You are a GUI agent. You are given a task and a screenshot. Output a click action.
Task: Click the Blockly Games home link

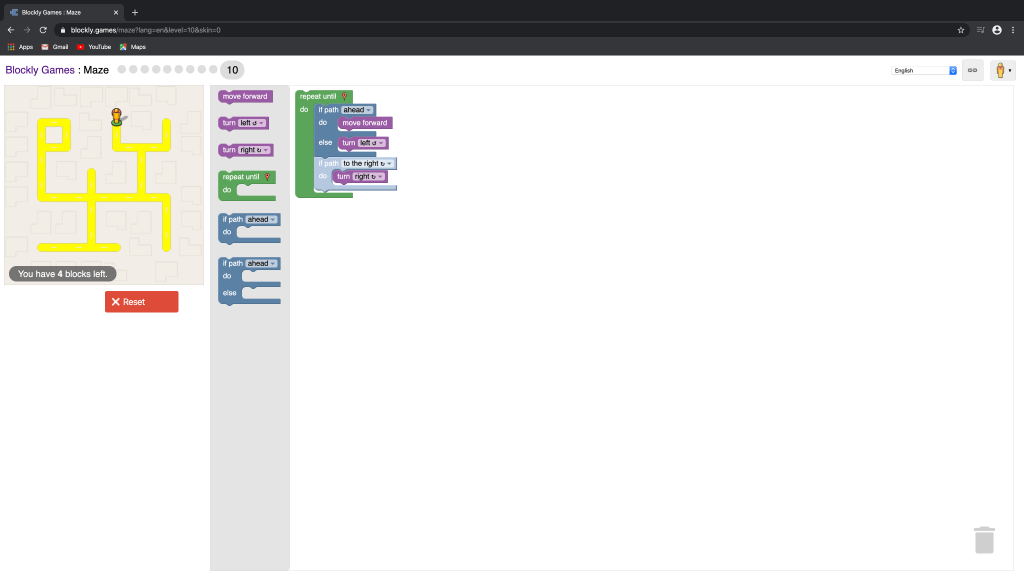39,70
